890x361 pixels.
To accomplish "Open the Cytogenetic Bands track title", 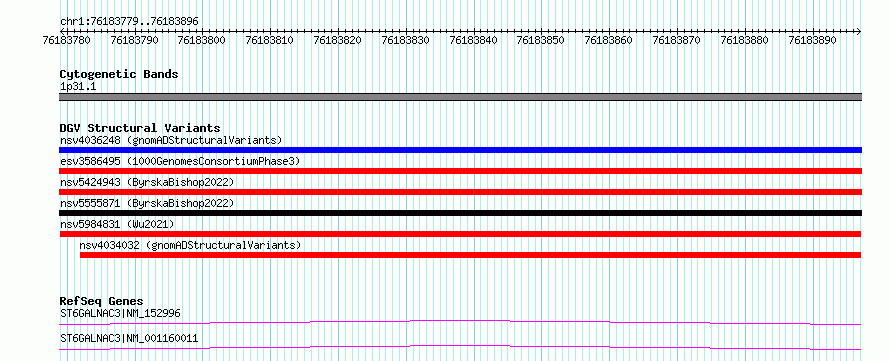I will pyautogui.click(x=119, y=74).
